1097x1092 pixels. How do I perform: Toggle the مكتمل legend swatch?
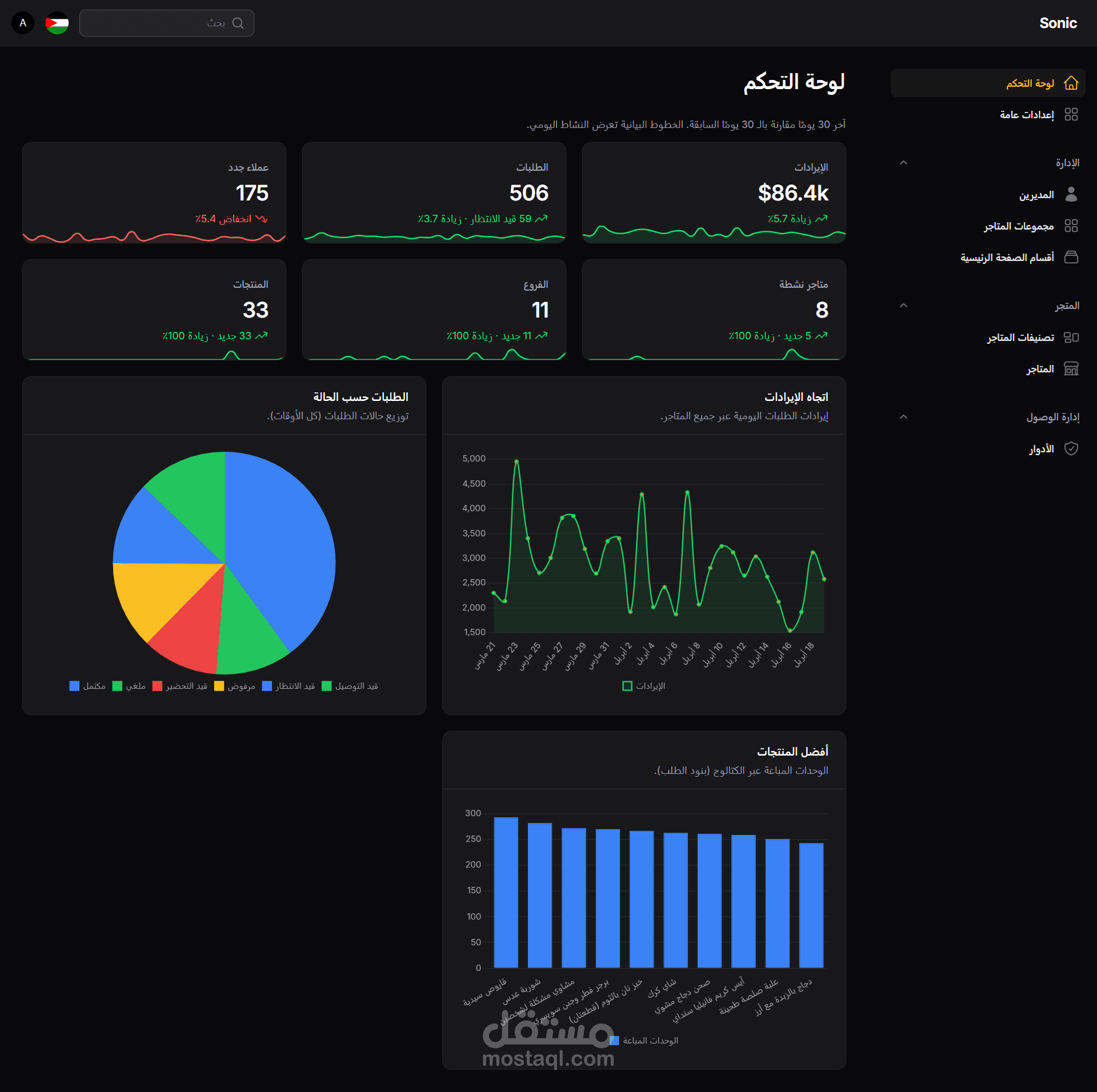74,686
